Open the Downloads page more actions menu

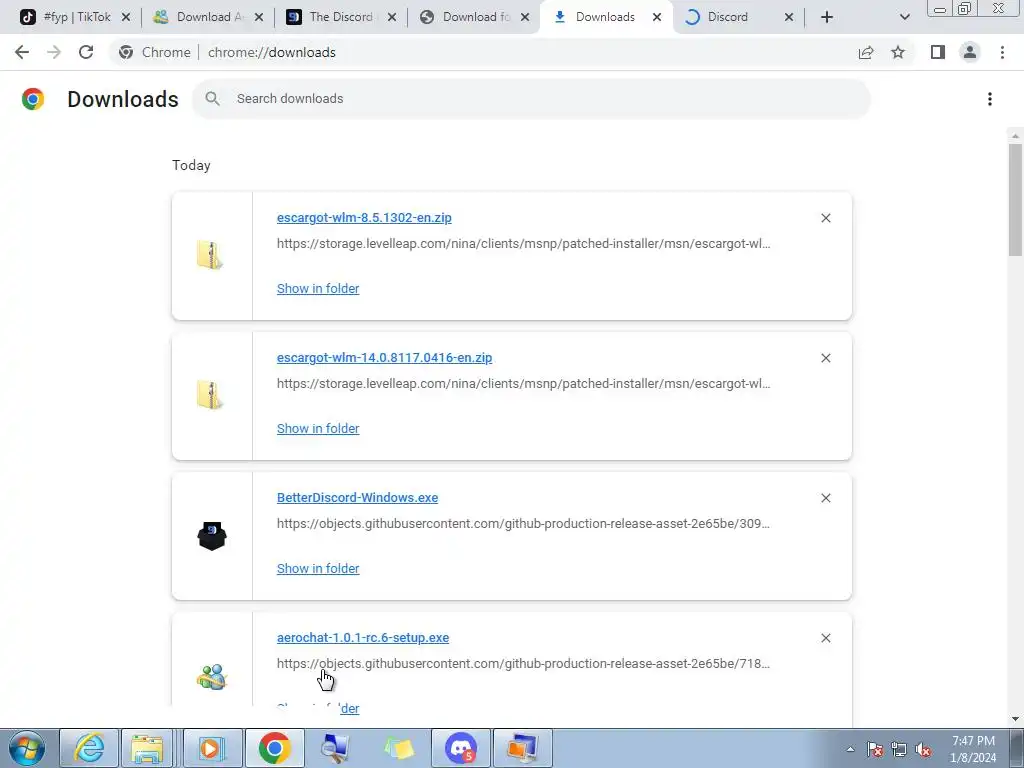point(990,99)
